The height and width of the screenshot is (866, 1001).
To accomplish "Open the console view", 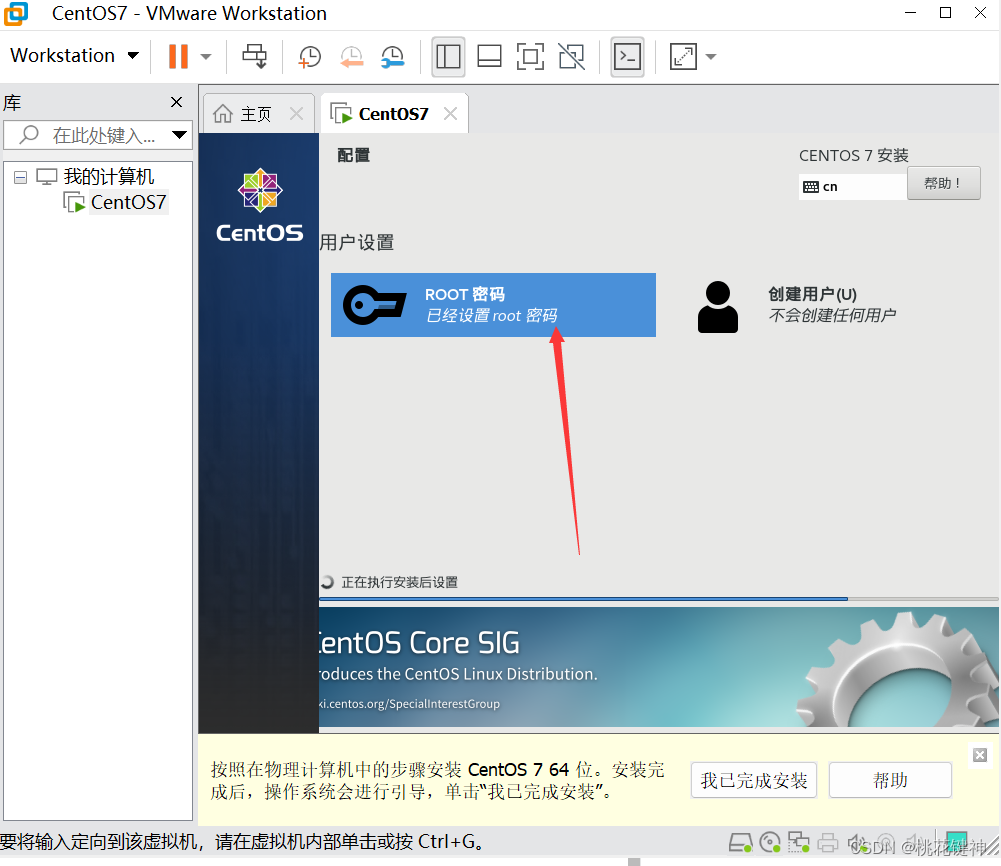I will [627, 57].
